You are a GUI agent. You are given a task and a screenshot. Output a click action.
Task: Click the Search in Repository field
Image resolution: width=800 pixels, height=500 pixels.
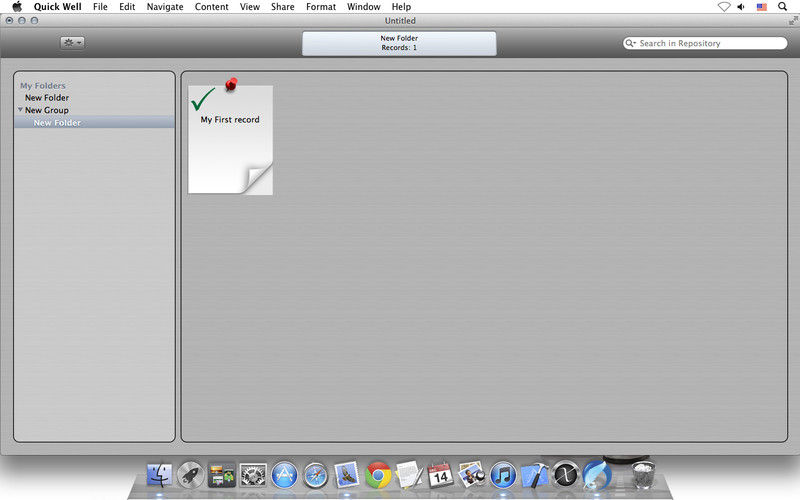(705, 43)
